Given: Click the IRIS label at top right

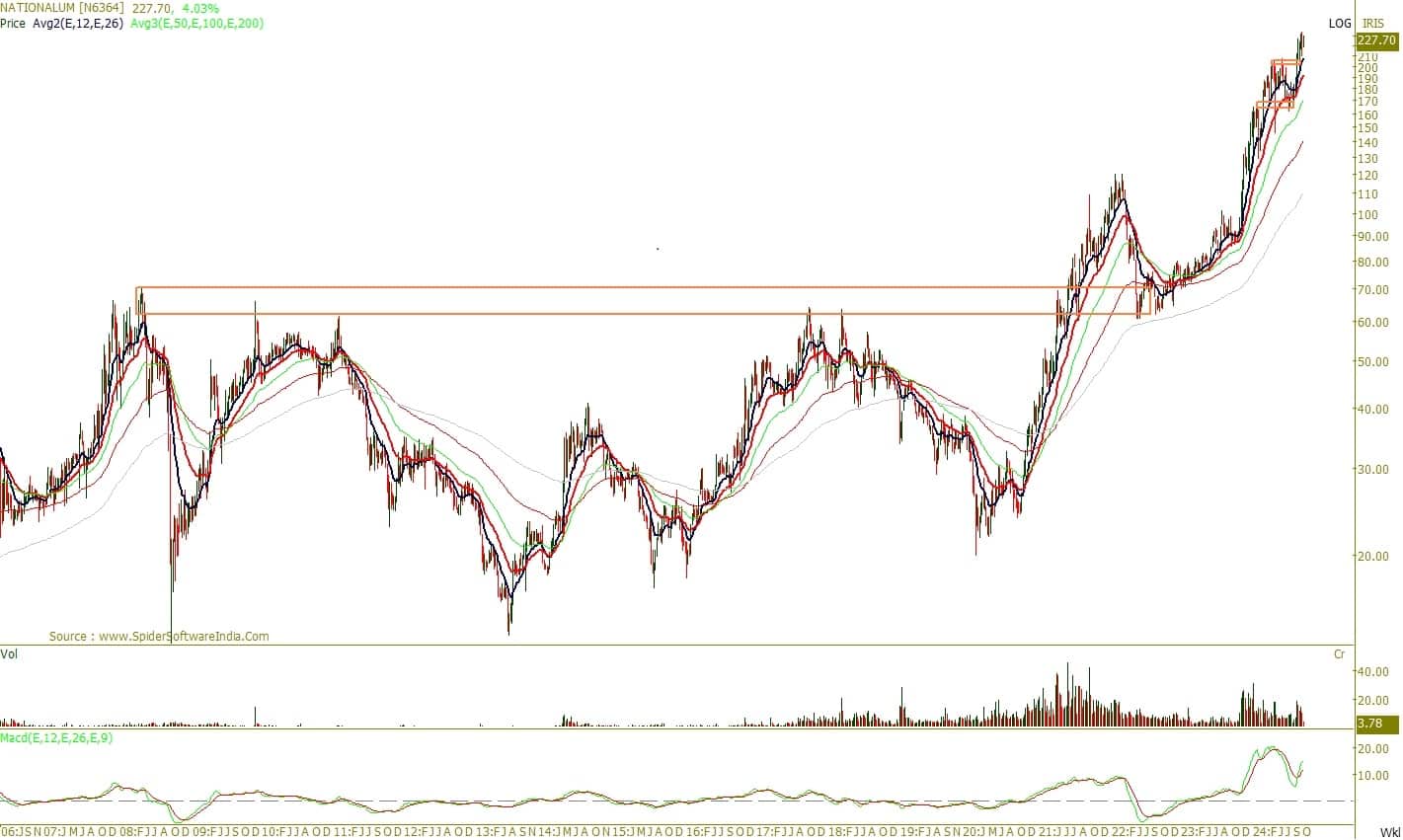Looking at the screenshot, I should pyautogui.click(x=1373, y=24).
